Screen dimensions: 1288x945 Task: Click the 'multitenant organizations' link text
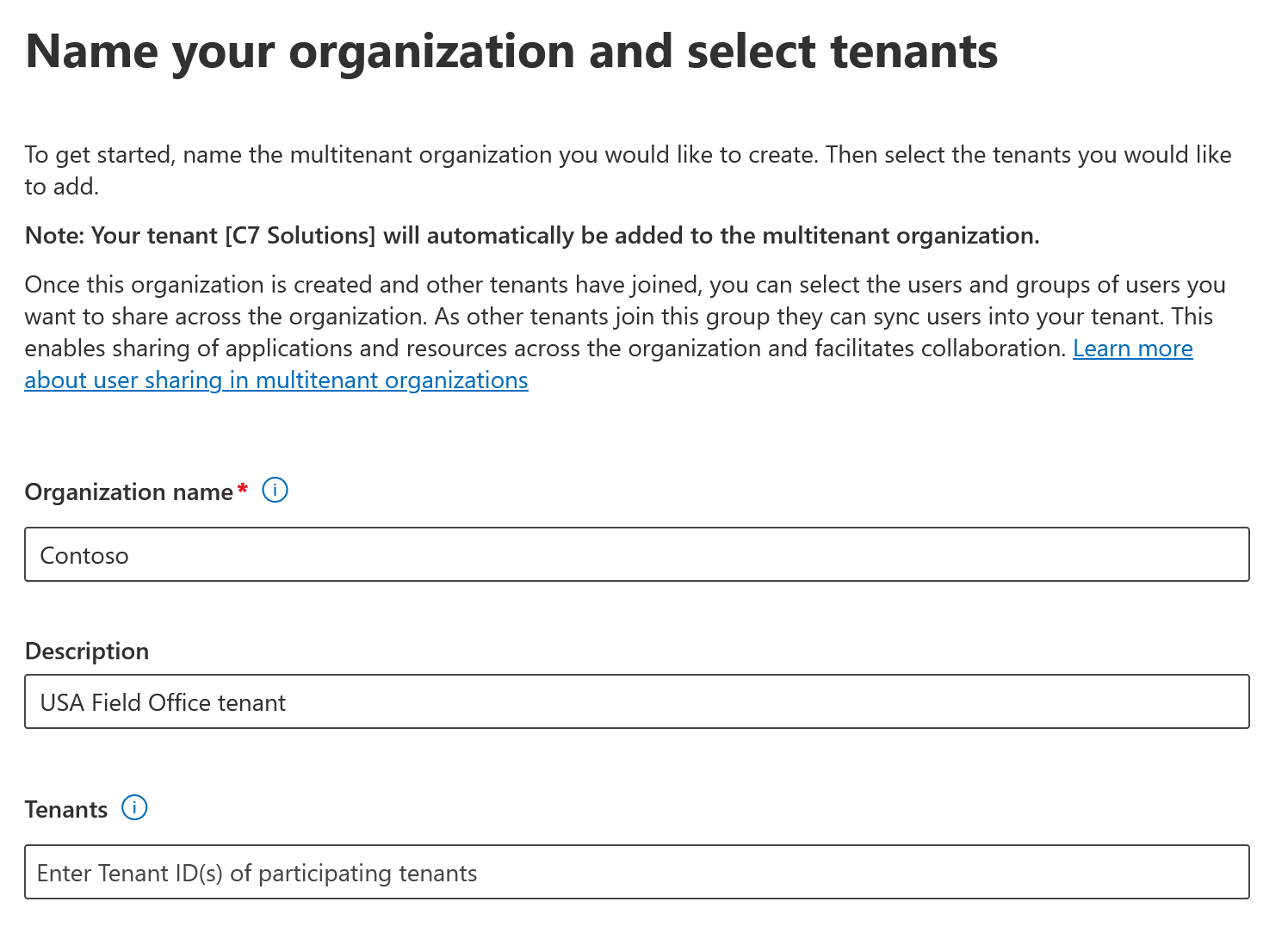tap(392, 380)
